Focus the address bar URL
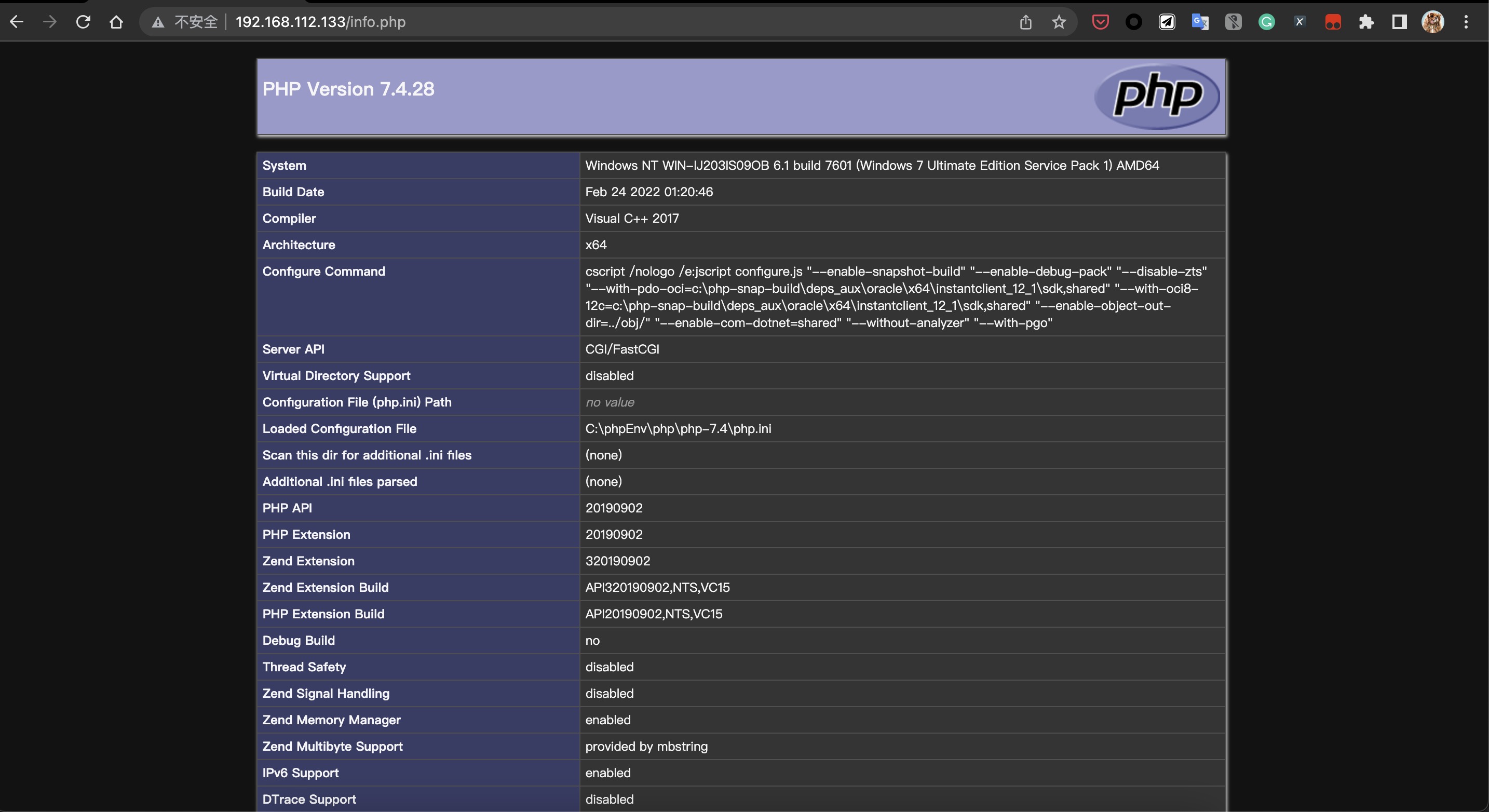1489x812 pixels. click(320, 22)
